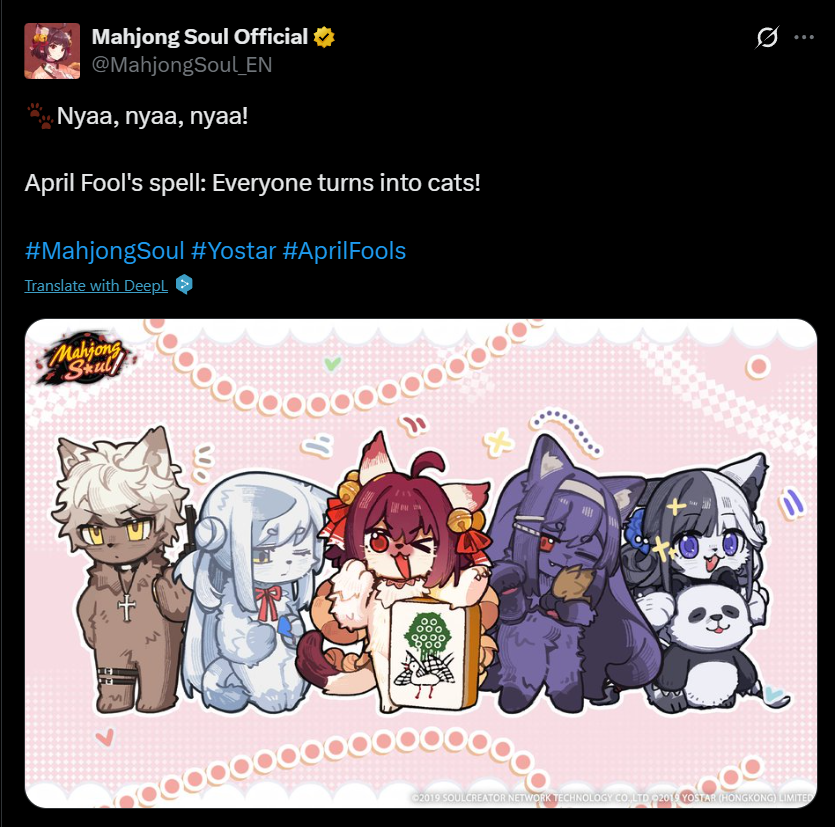Open the #MahjongSoul hashtag
This screenshot has width=835, height=827.
[x=104, y=251]
